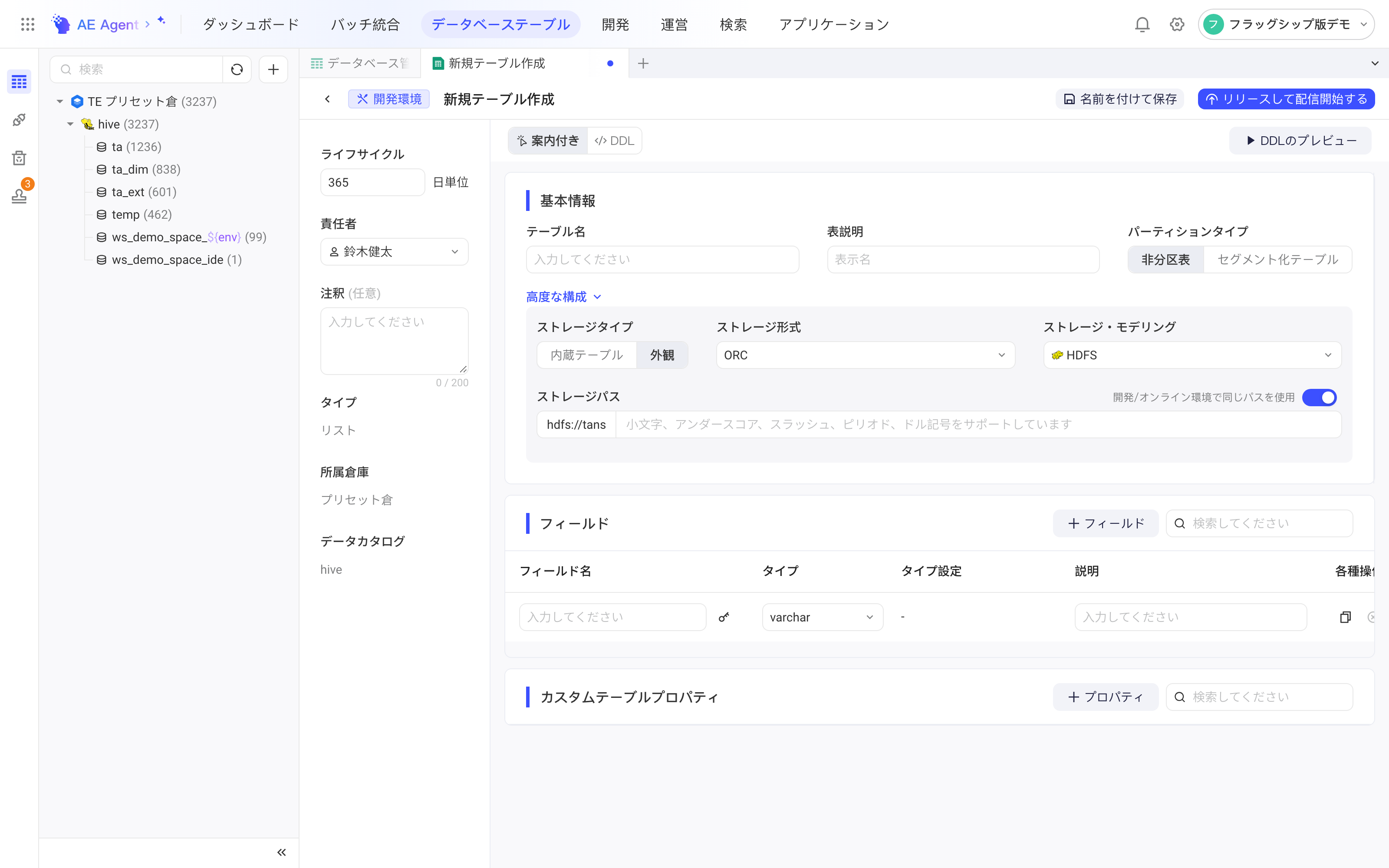Refresh the database tree list
The image size is (1389, 868).
point(237,69)
